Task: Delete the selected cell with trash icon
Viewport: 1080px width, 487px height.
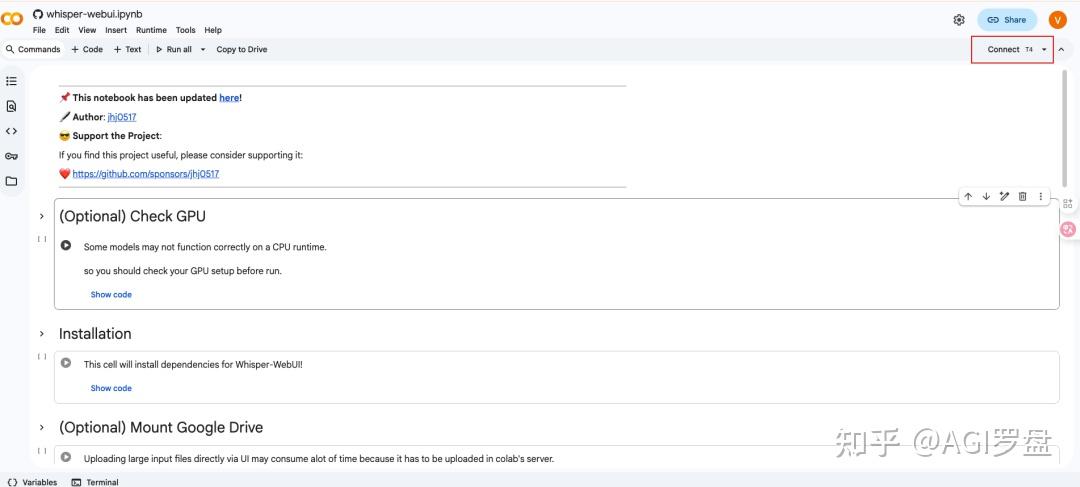Action: tap(1022, 196)
